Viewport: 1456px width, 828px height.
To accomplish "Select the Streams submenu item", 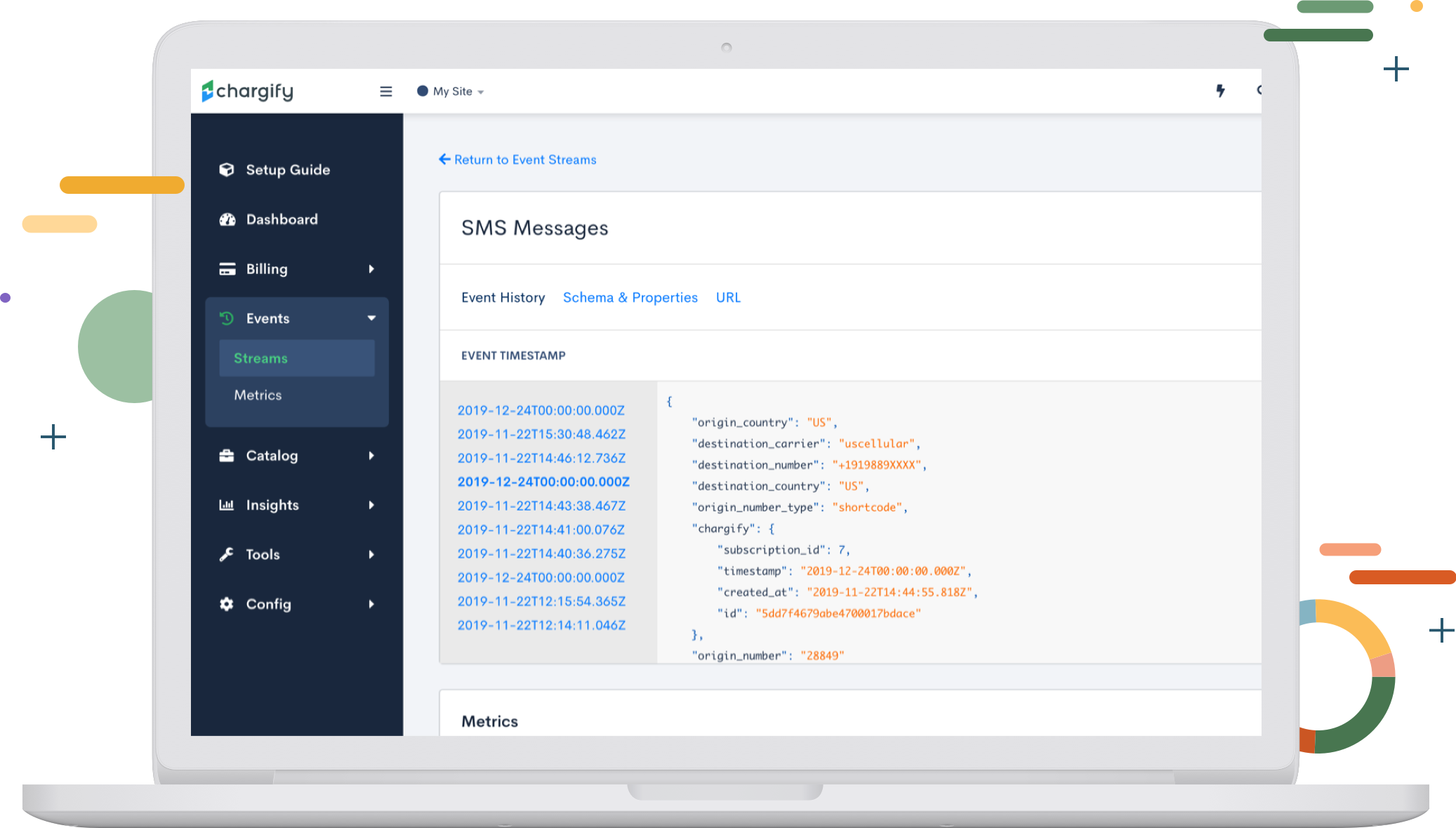I will click(x=297, y=358).
